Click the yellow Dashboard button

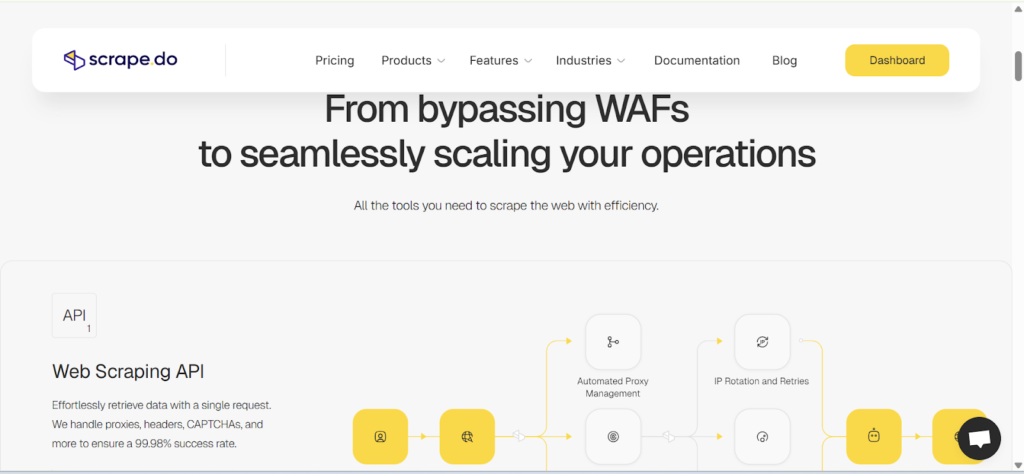[896, 60]
